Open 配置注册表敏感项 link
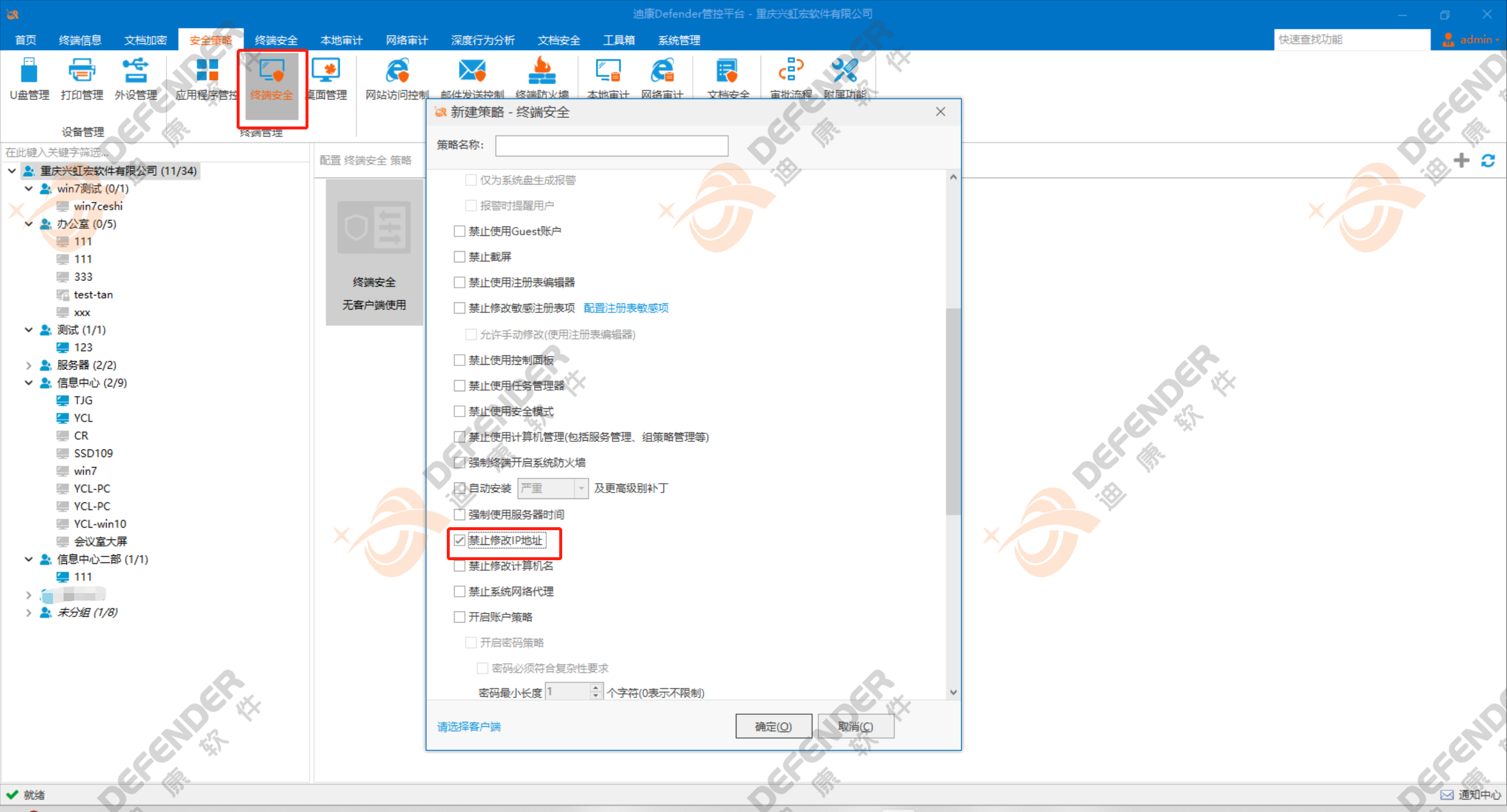Screen dimensions: 1507x812 tap(626, 308)
